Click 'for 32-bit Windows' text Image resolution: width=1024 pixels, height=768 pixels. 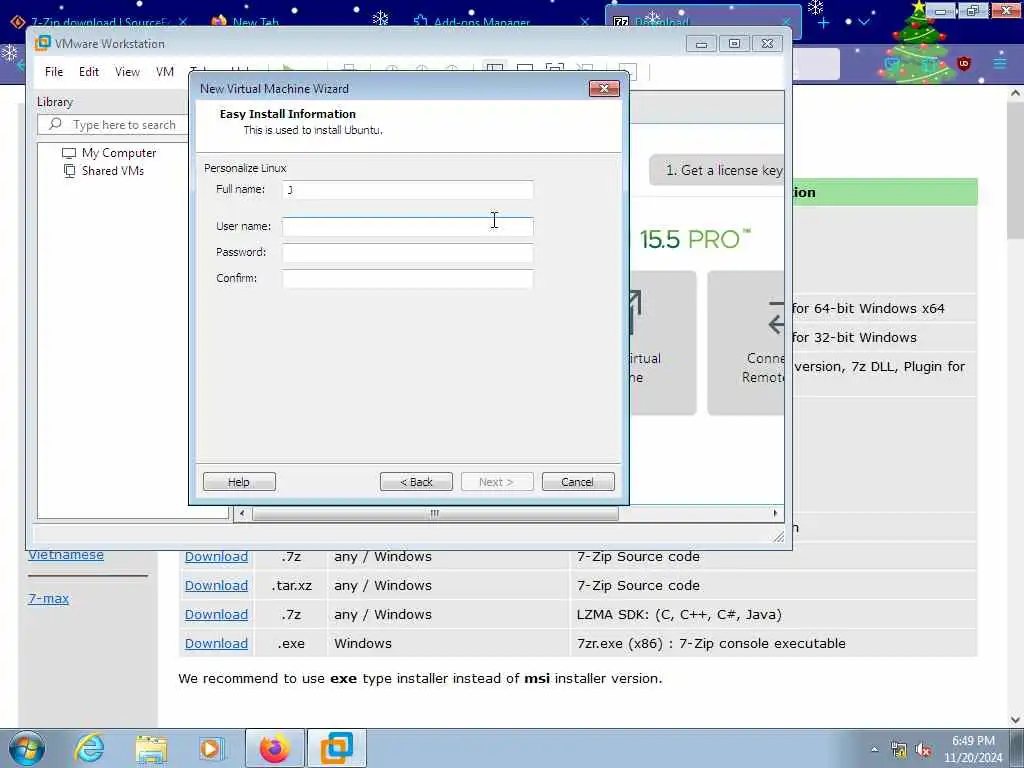pos(854,338)
